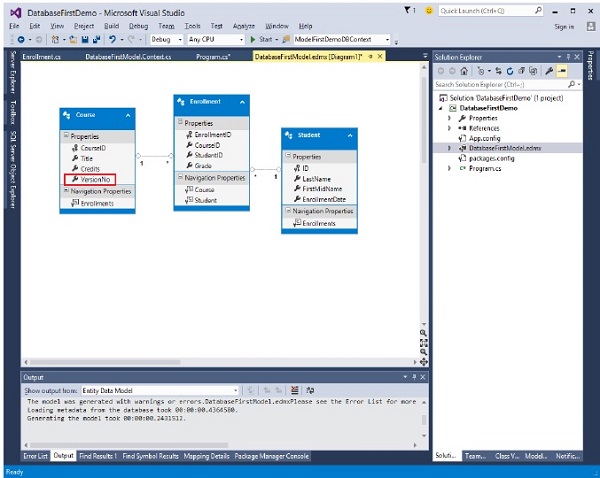The height and width of the screenshot is (478, 600).
Task: Click the Save icon in the toolbar
Action: click(x=85, y=39)
